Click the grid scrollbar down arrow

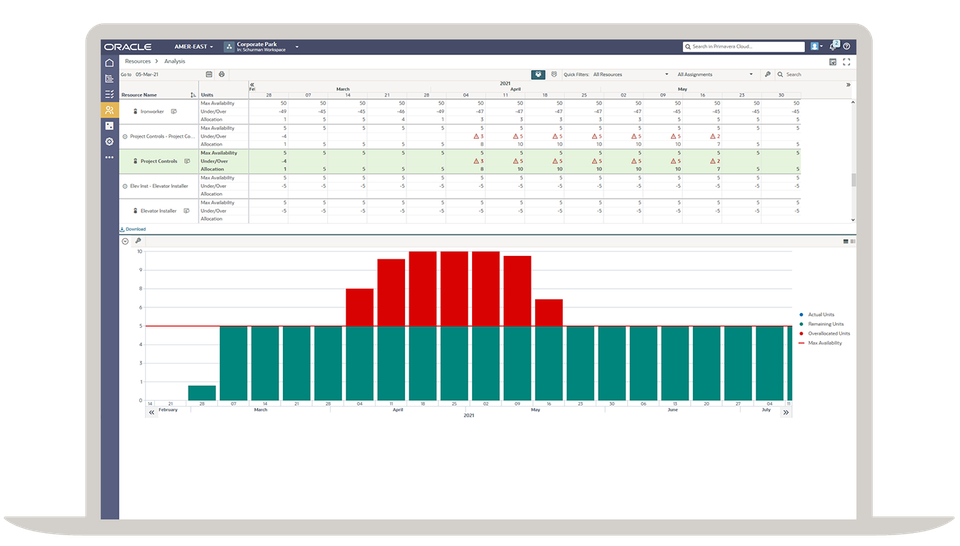pyautogui.click(x=853, y=220)
